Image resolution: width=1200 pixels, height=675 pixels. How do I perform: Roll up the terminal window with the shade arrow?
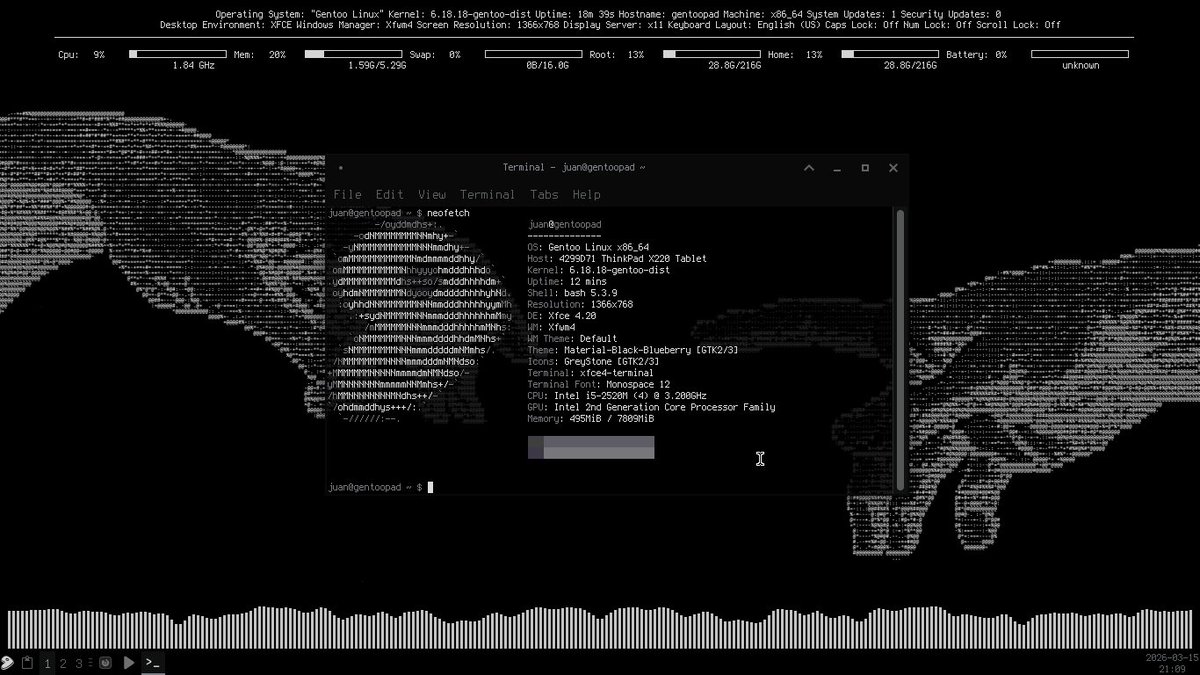(809, 167)
